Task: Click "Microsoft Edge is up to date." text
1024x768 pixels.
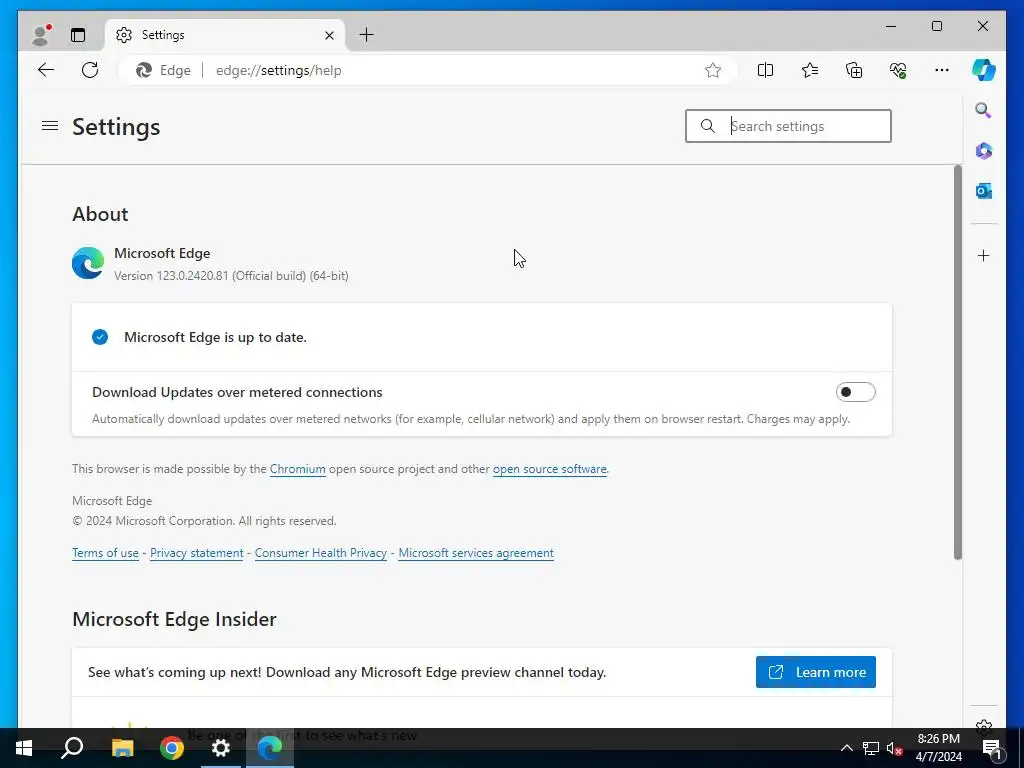Action: coord(216,338)
